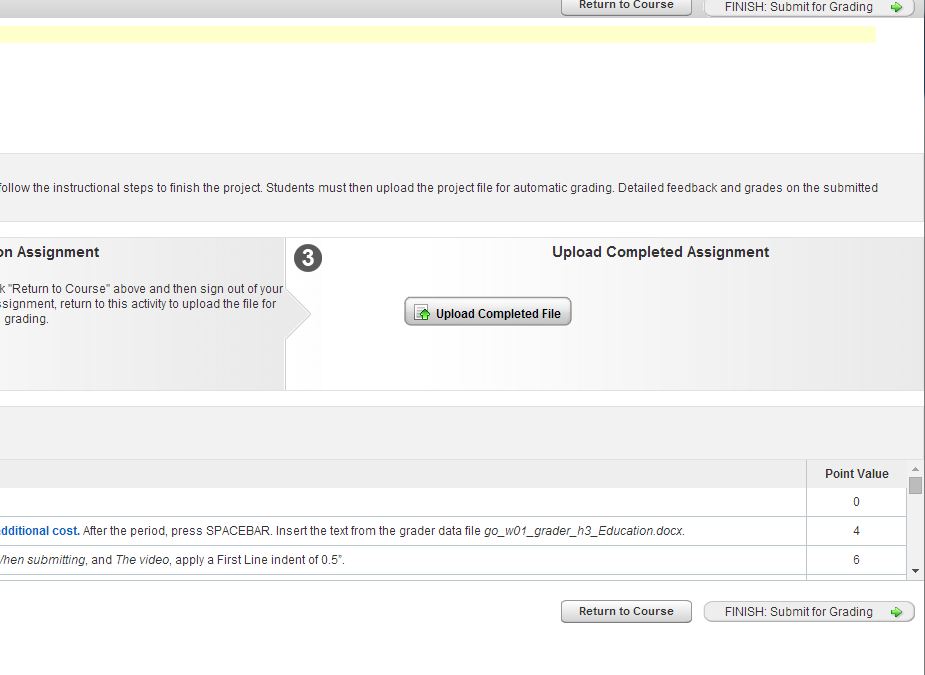This screenshot has width=925, height=675.
Task: Select the point value cell showing 0
Action: [856, 502]
